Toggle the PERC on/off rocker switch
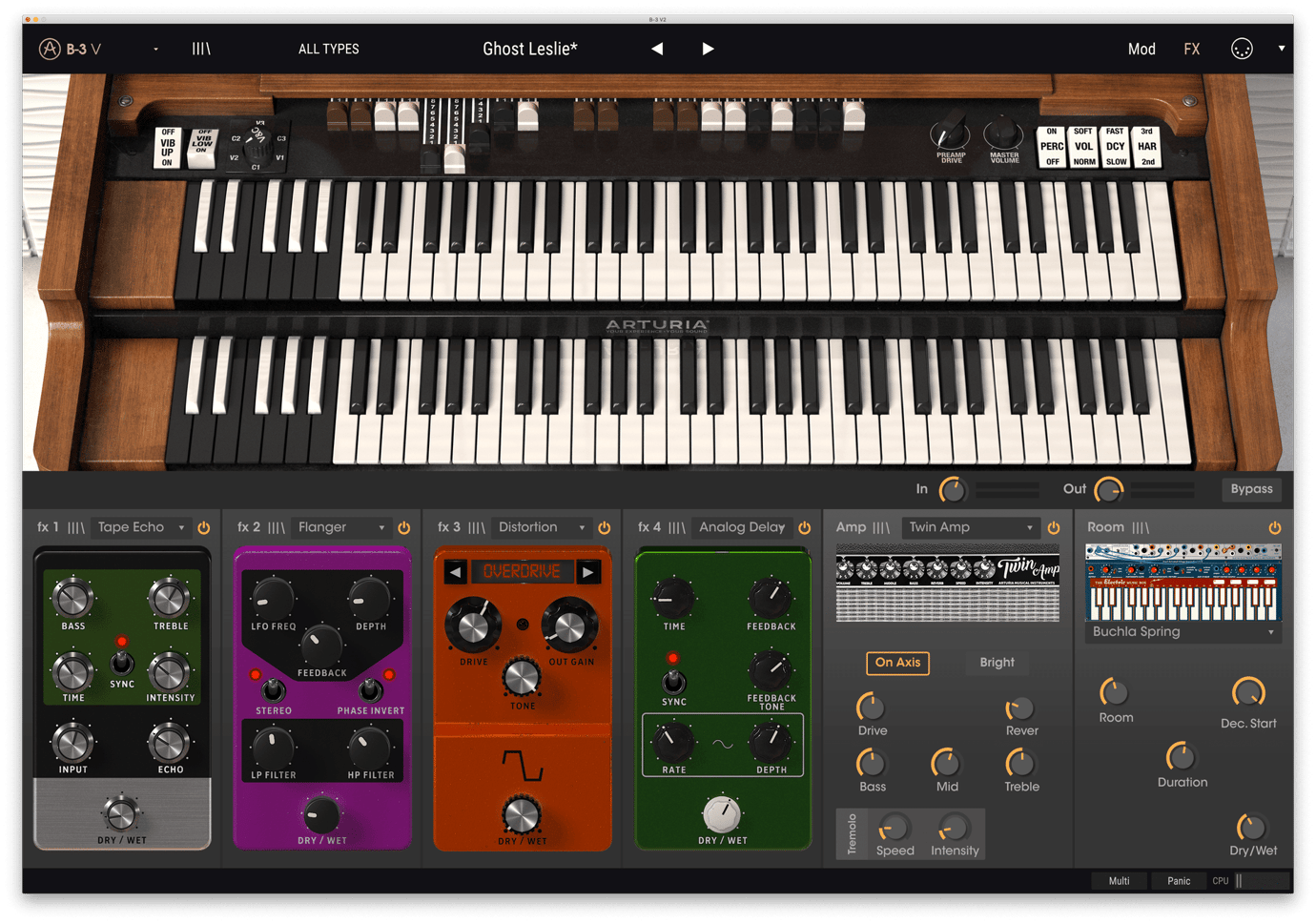 tap(1052, 147)
